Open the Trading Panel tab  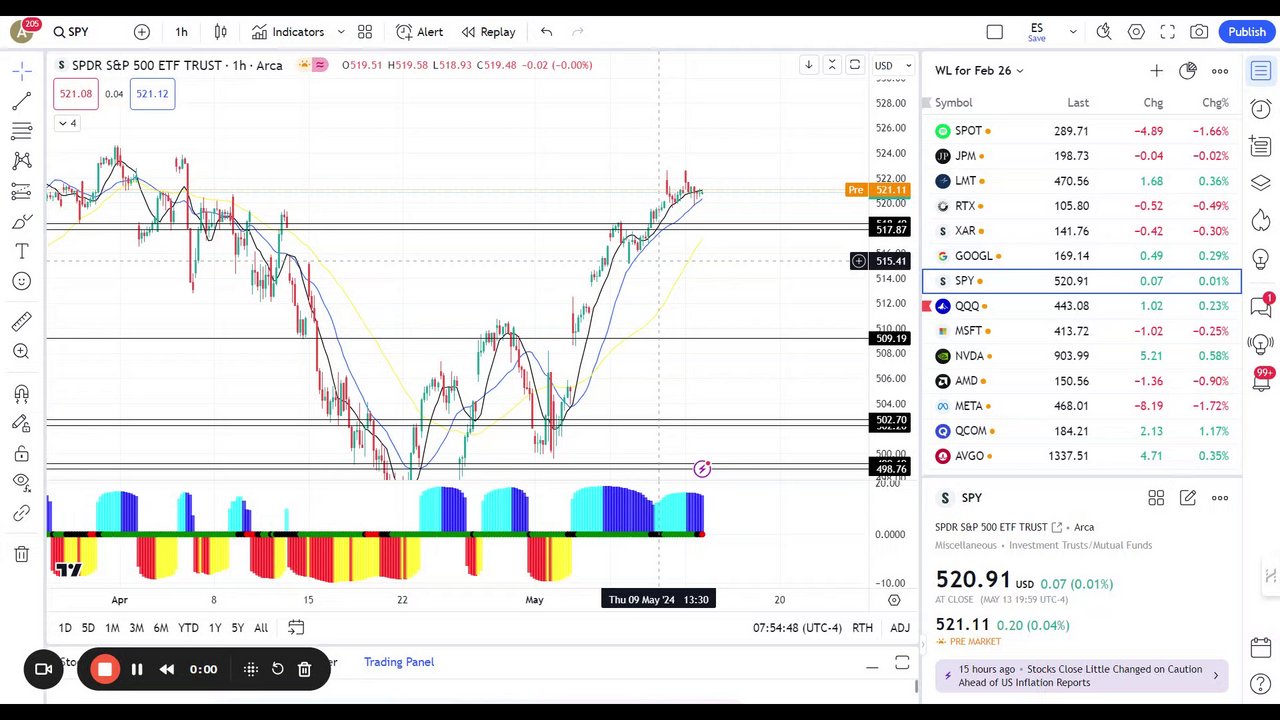(x=399, y=662)
